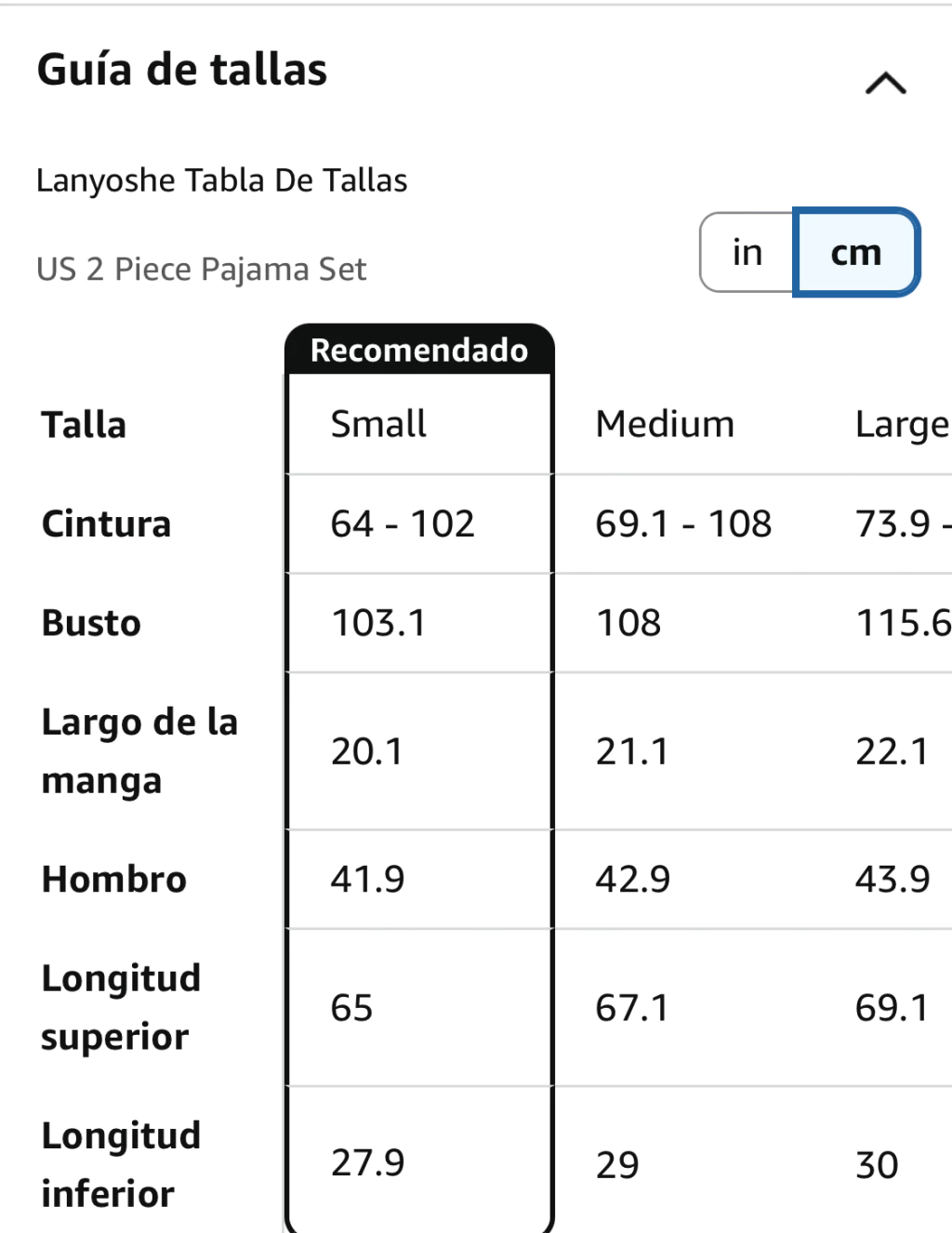Select the Busto row label

click(x=91, y=623)
